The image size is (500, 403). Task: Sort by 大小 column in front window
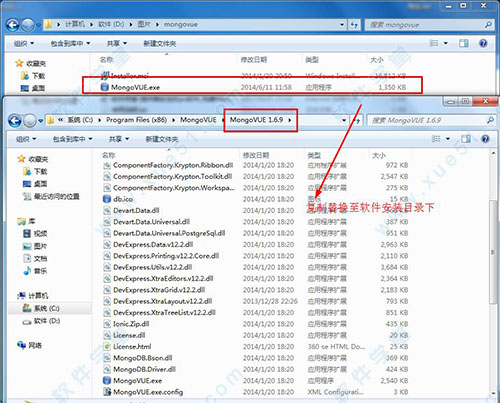[379, 155]
